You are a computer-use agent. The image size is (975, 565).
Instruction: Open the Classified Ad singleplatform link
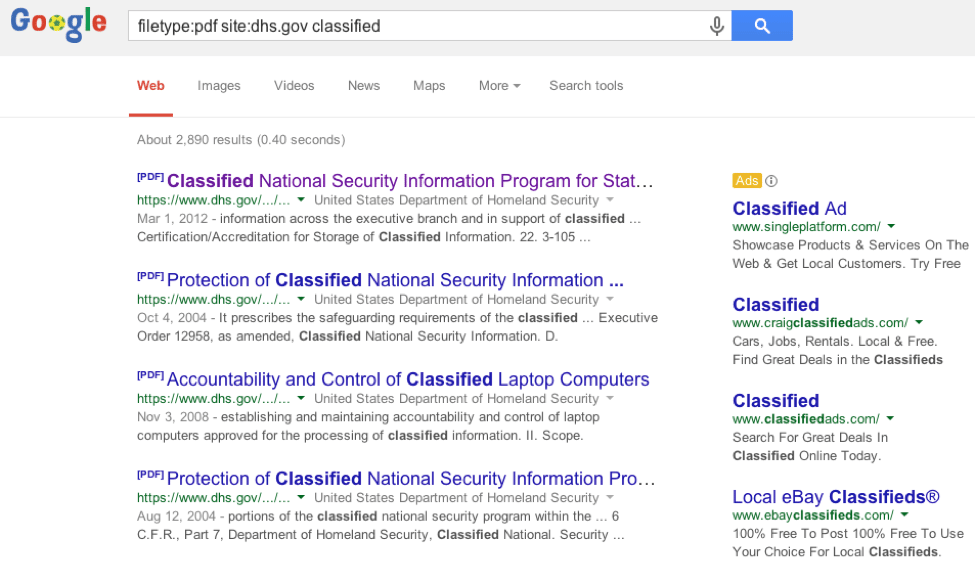click(790, 209)
